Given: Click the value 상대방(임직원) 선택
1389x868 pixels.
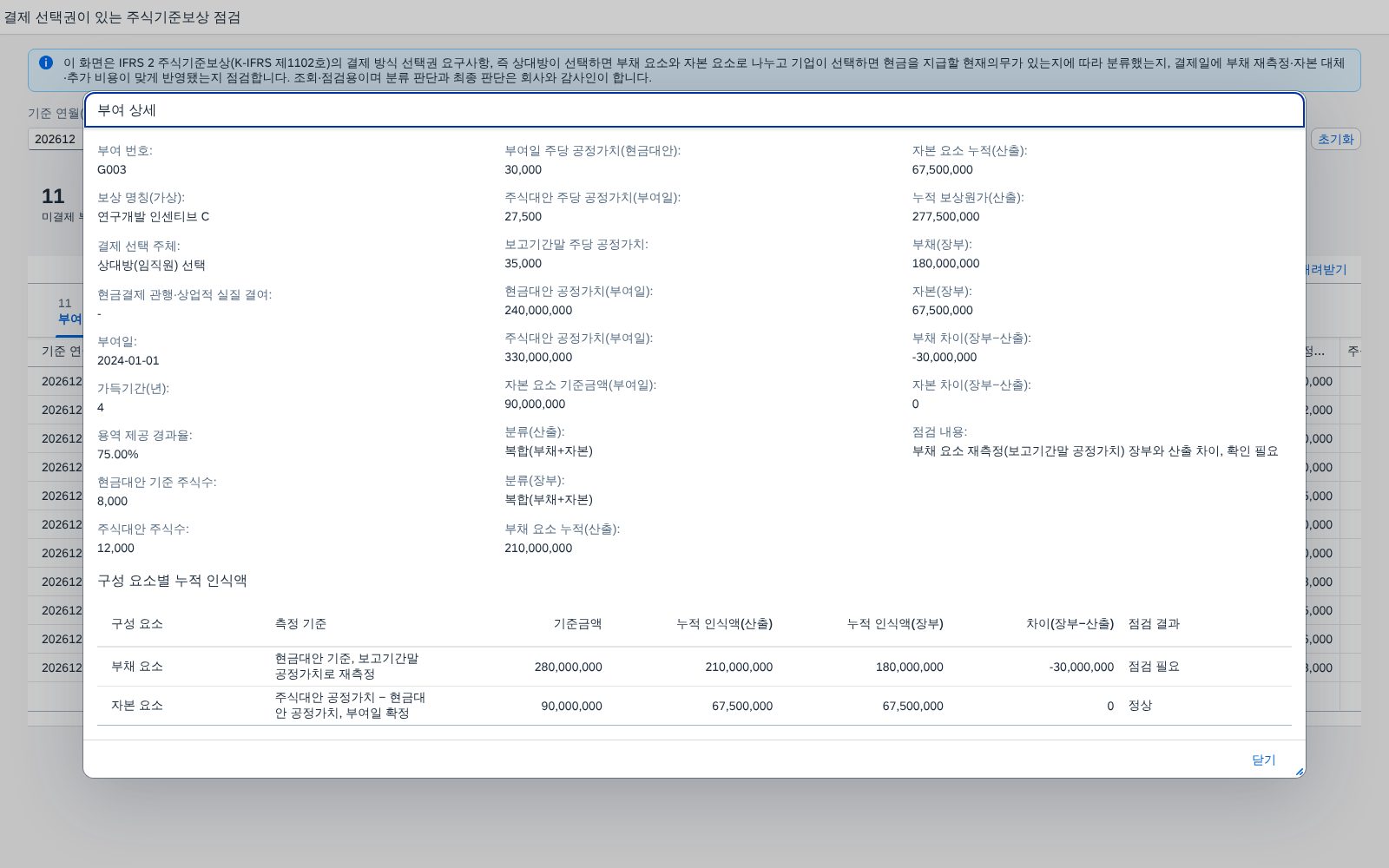Looking at the screenshot, I should tap(151, 266).
